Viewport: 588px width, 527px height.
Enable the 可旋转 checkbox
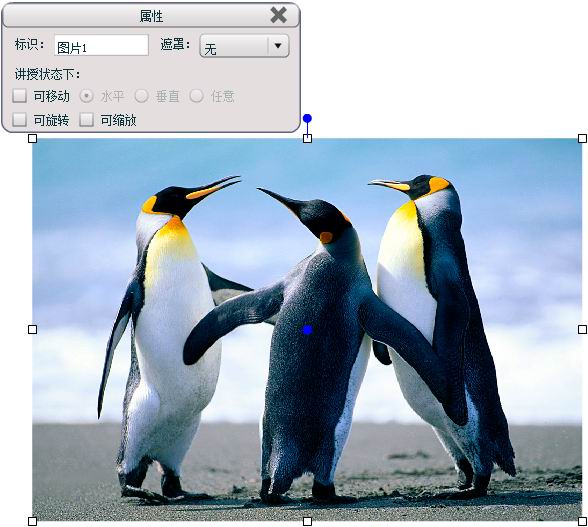coord(20,120)
